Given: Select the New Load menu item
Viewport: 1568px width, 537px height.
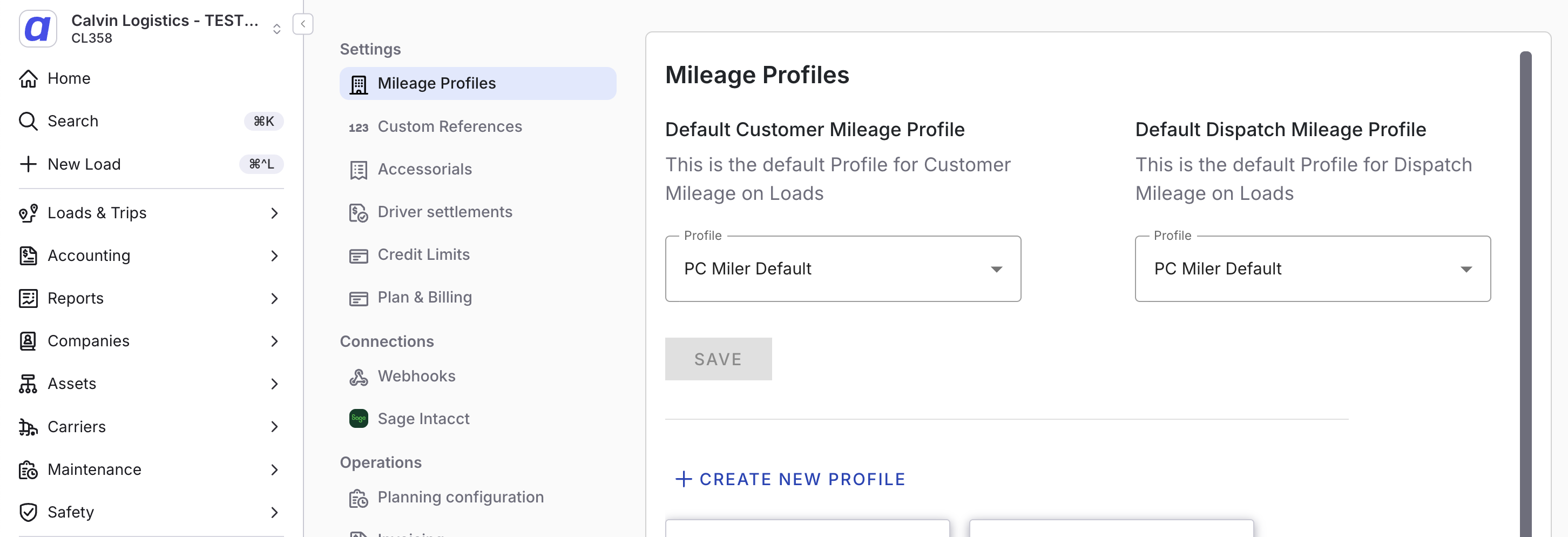Looking at the screenshot, I should (x=151, y=164).
